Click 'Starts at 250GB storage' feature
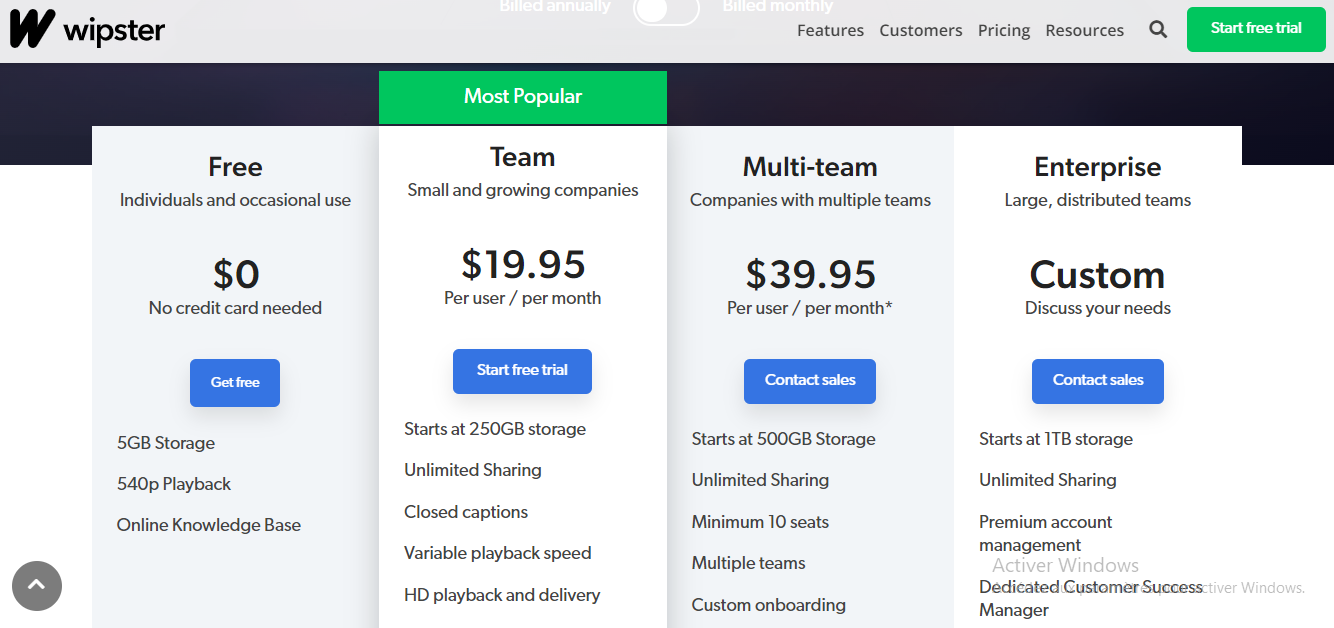The height and width of the screenshot is (628, 1334). (495, 429)
